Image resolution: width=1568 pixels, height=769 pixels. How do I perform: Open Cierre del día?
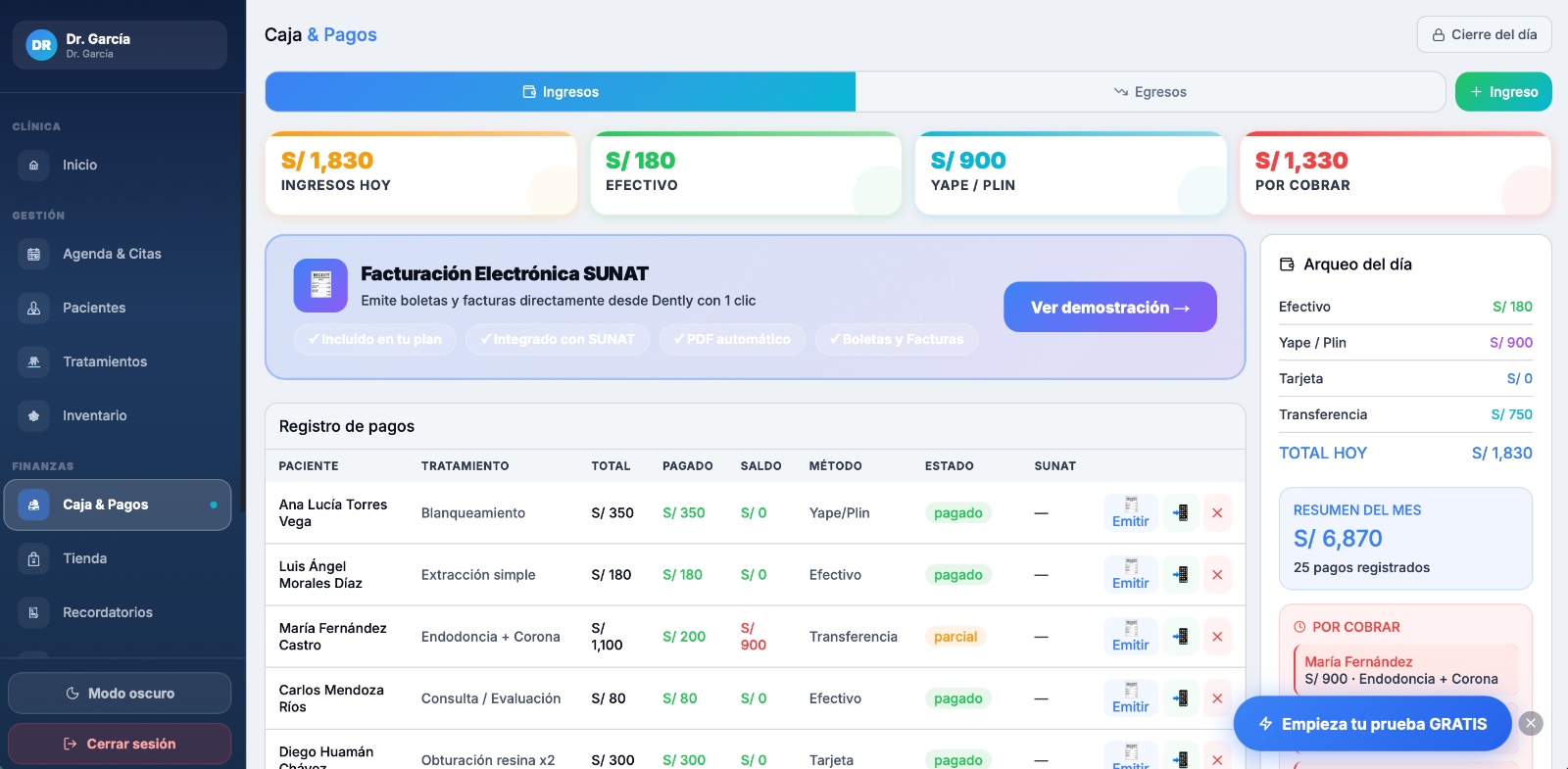[x=1484, y=34]
